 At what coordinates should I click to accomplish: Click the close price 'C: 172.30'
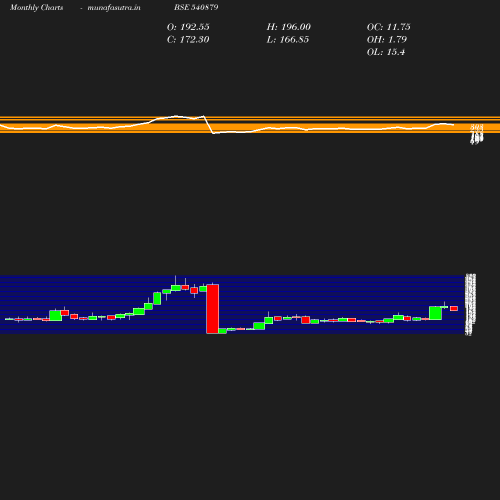coord(188,39)
